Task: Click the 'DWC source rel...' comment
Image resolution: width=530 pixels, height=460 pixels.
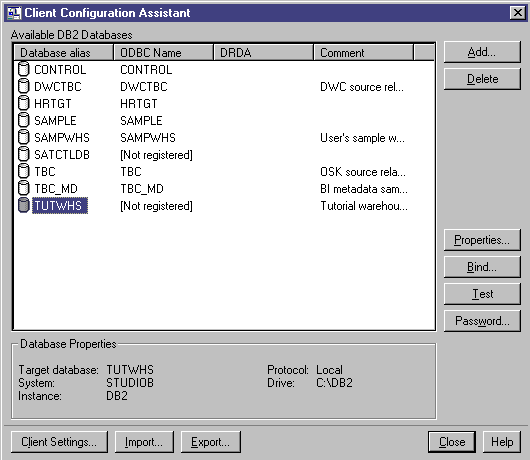Action: pyautogui.click(x=362, y=87)
